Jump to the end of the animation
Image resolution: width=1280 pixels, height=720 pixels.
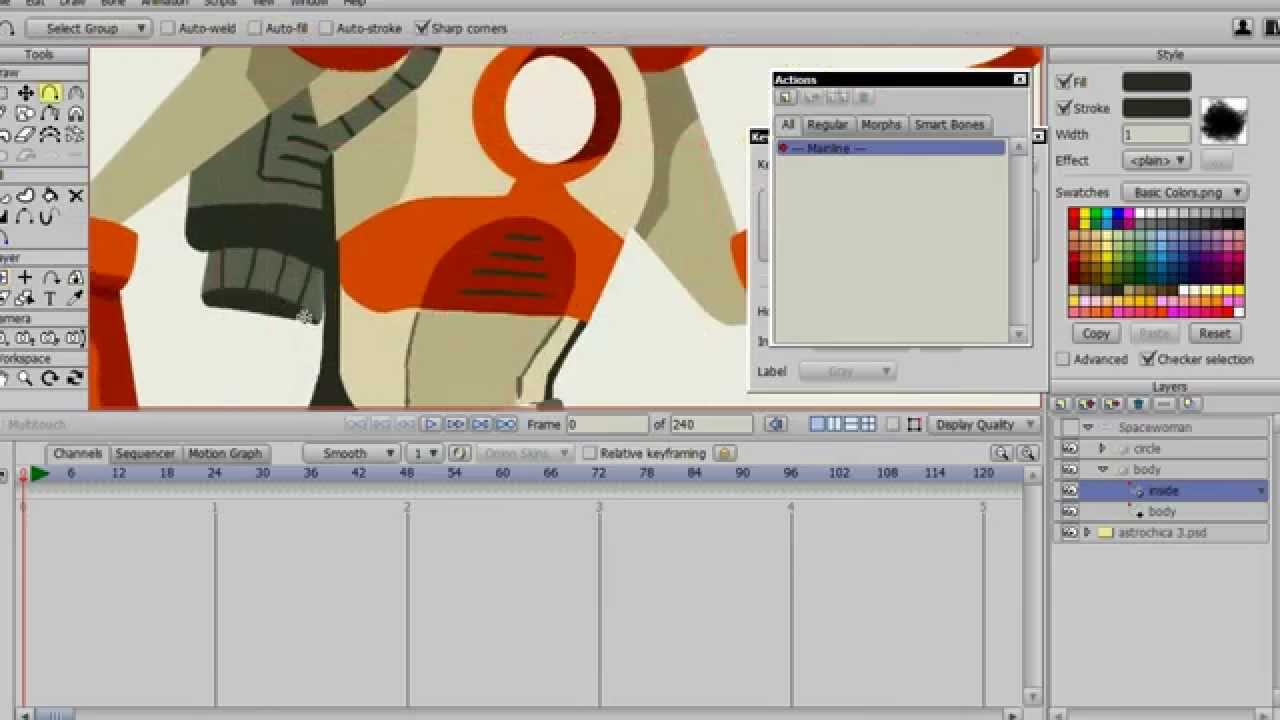(506, 424)
